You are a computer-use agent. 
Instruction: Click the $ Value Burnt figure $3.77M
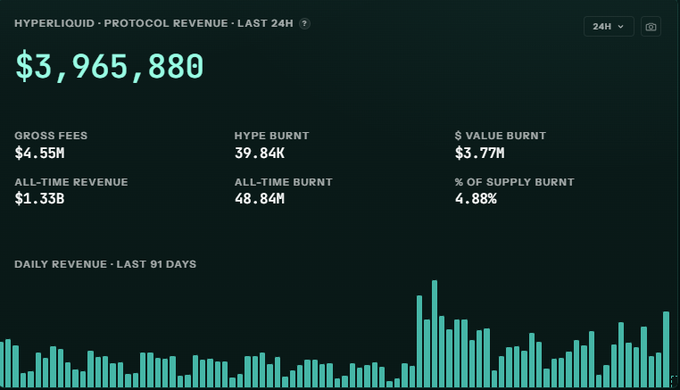coord(480,153)
